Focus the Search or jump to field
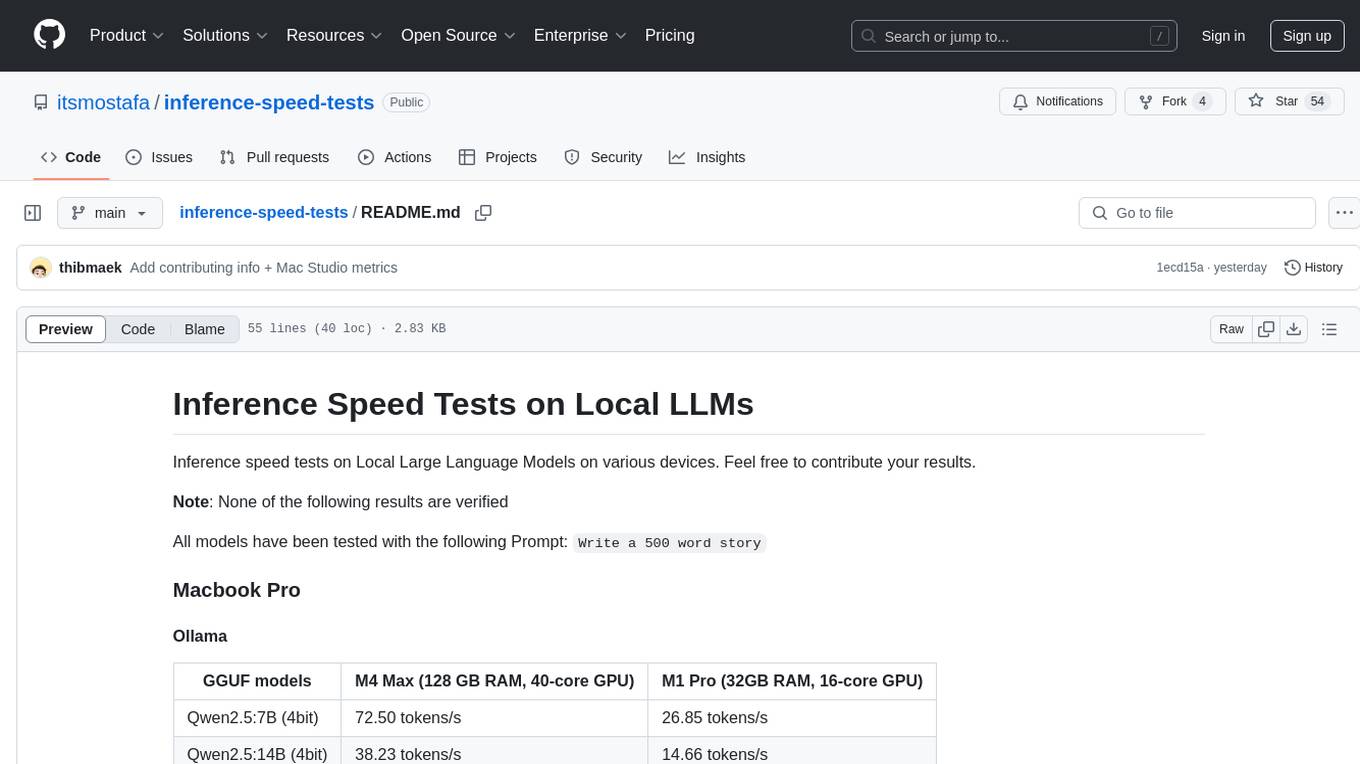This screenshot has height=764, width=1360. (1014, 36)
